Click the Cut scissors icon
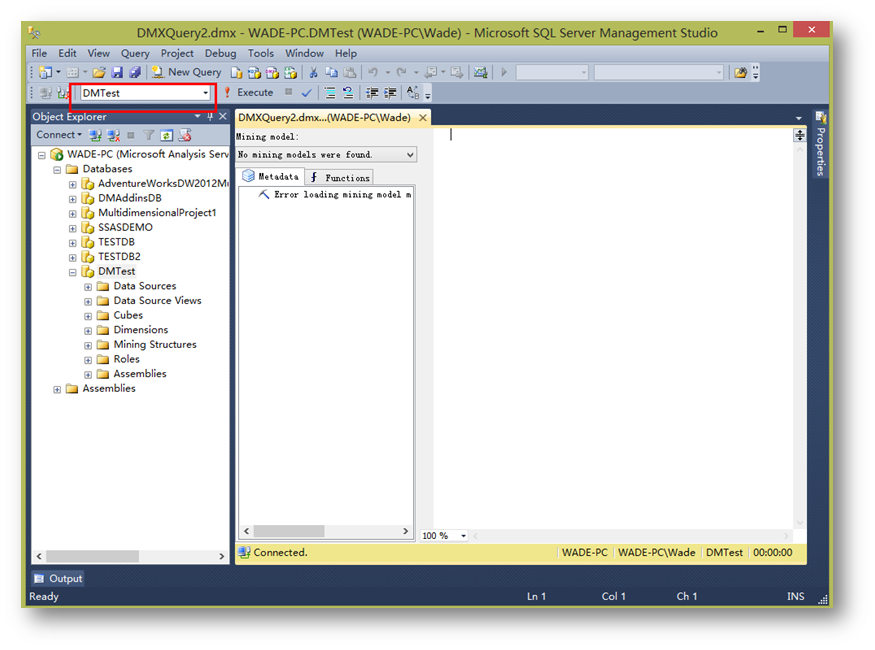The image size is (875, 650). [x=313, y=73]
